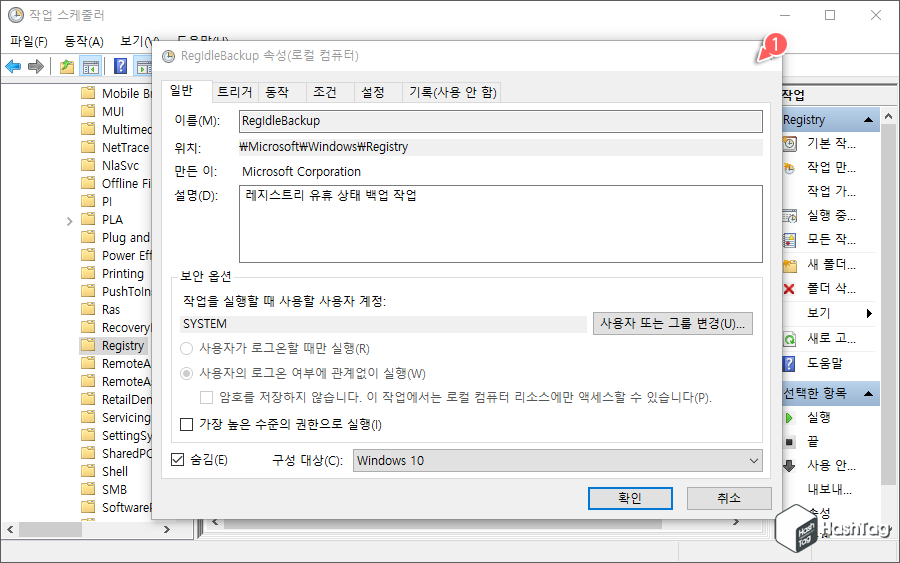Click the Back arrow toolbar icon
900x563 pixels.
pyautogui.click(x=13, y=67)
